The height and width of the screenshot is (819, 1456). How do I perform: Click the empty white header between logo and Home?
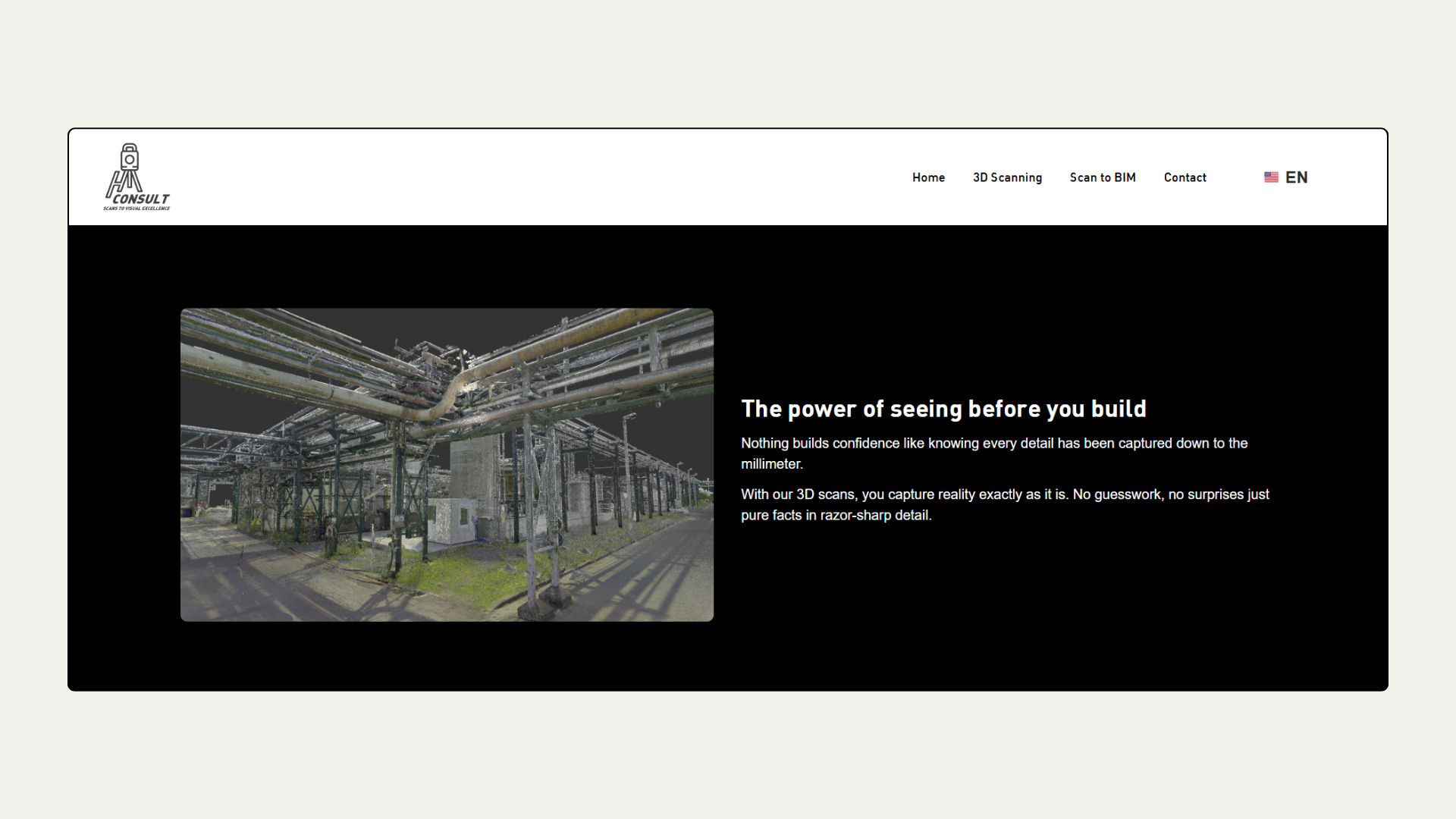click(x=531, y=177)
